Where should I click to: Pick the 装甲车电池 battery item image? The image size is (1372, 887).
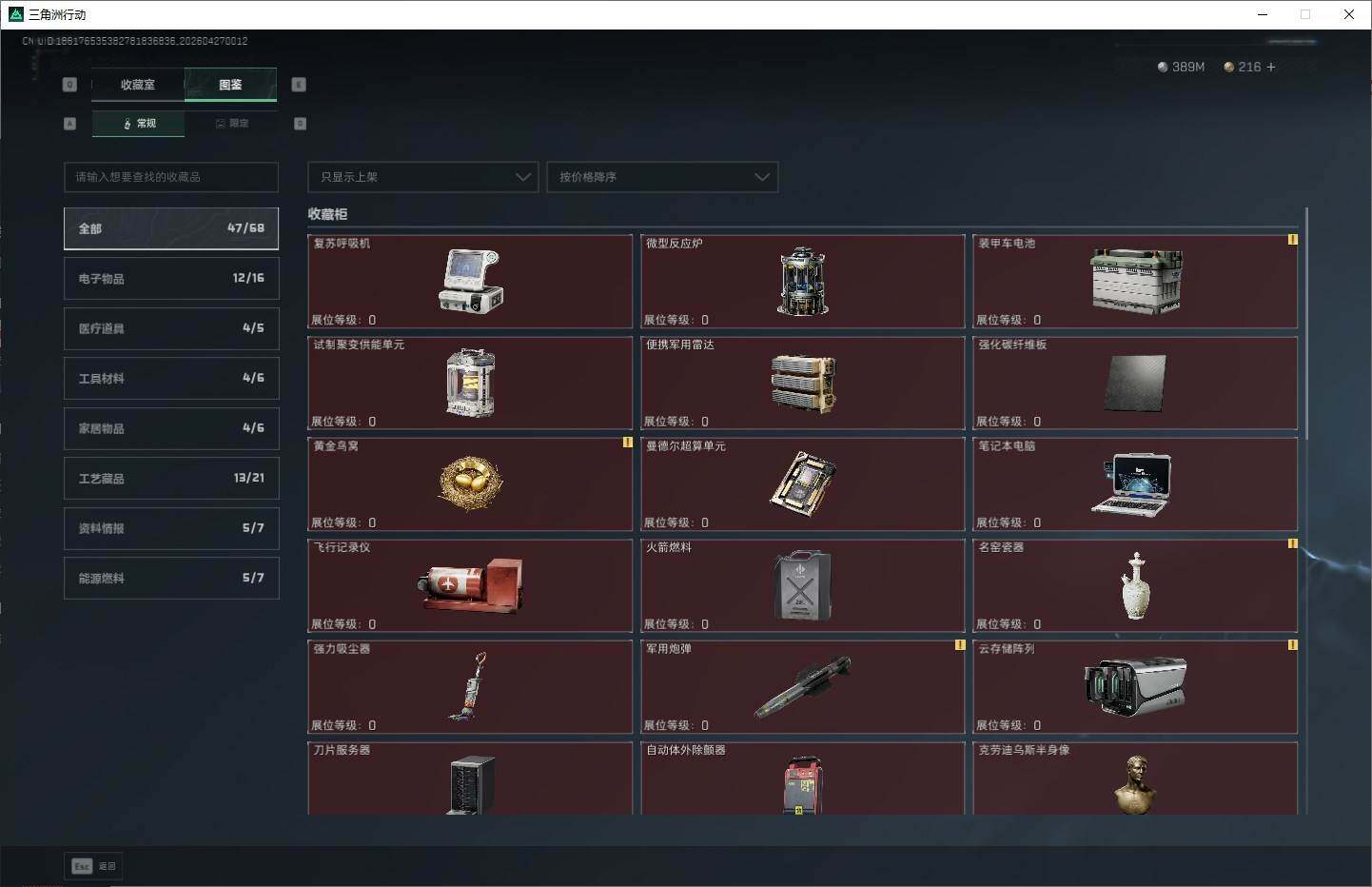click(1136, 281)
